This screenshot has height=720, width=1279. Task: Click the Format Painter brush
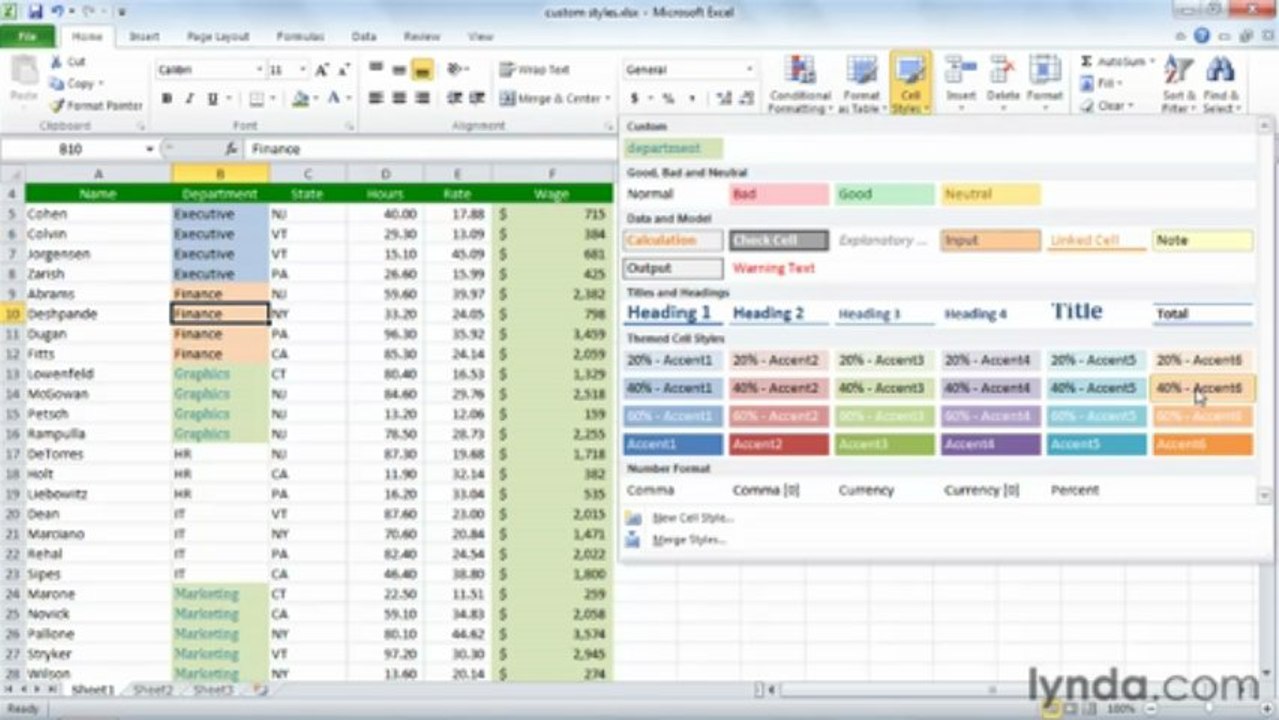tap(56, 105)
